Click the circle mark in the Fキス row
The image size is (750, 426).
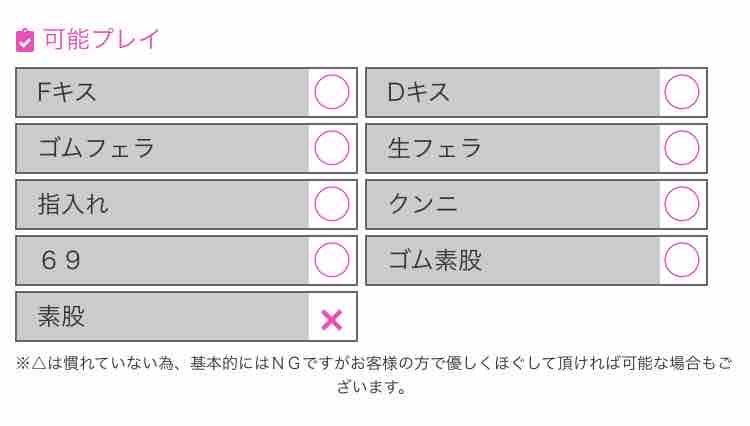point(332,92)
